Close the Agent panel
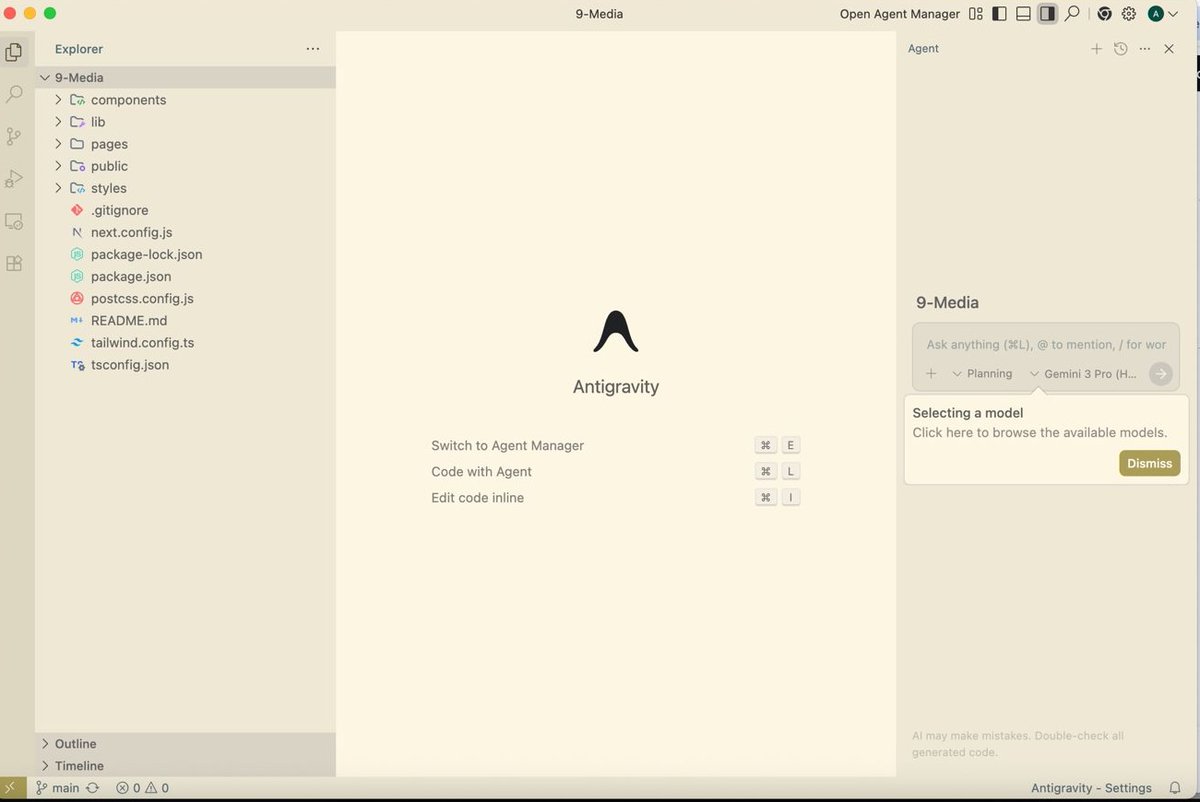This screenshot has height=802, width=1200. (x=1169, y=48)
